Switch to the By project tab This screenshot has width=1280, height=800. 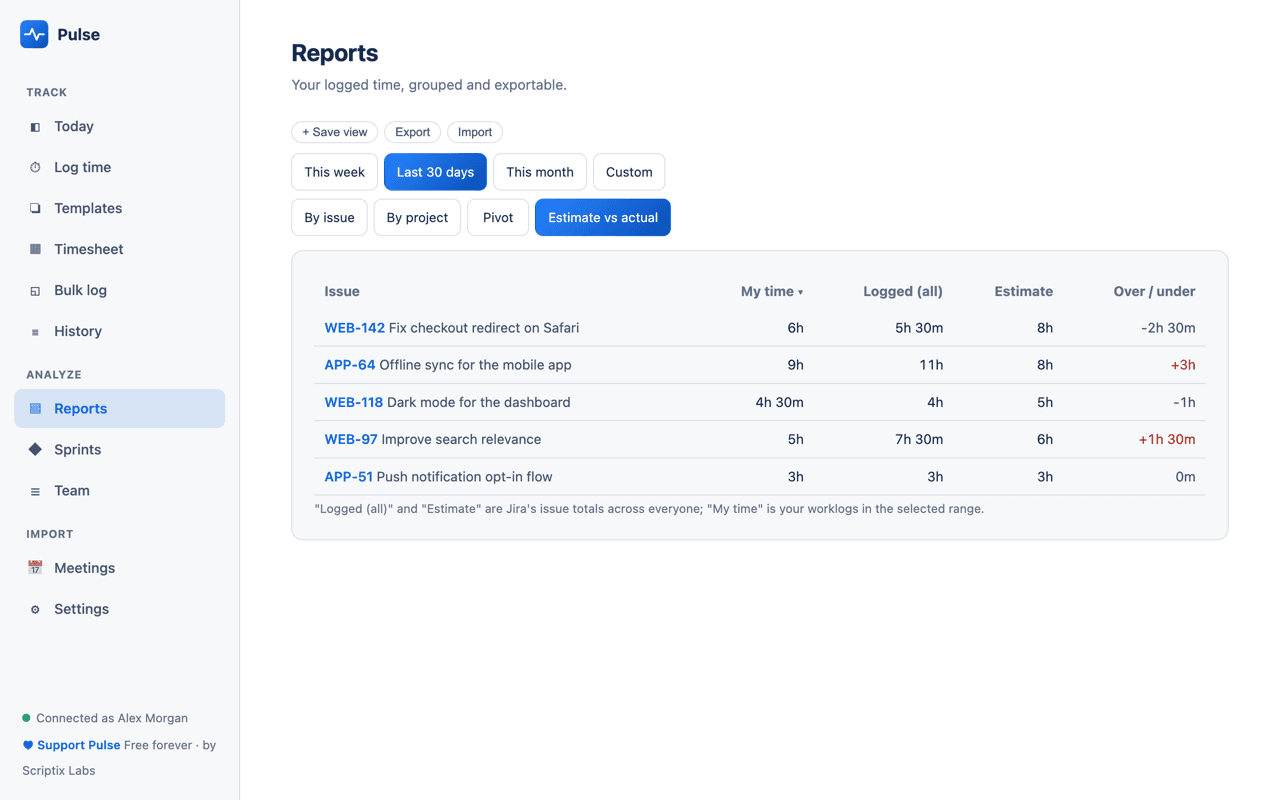tap(417, 217)
